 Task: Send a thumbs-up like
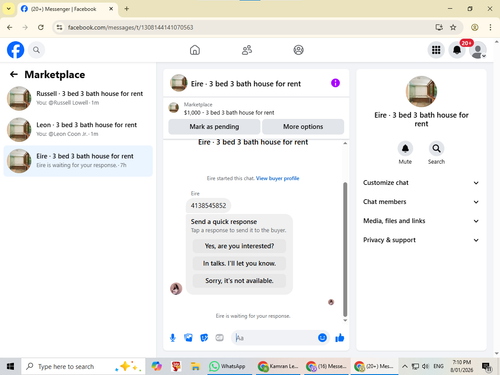tap(340, 338)
